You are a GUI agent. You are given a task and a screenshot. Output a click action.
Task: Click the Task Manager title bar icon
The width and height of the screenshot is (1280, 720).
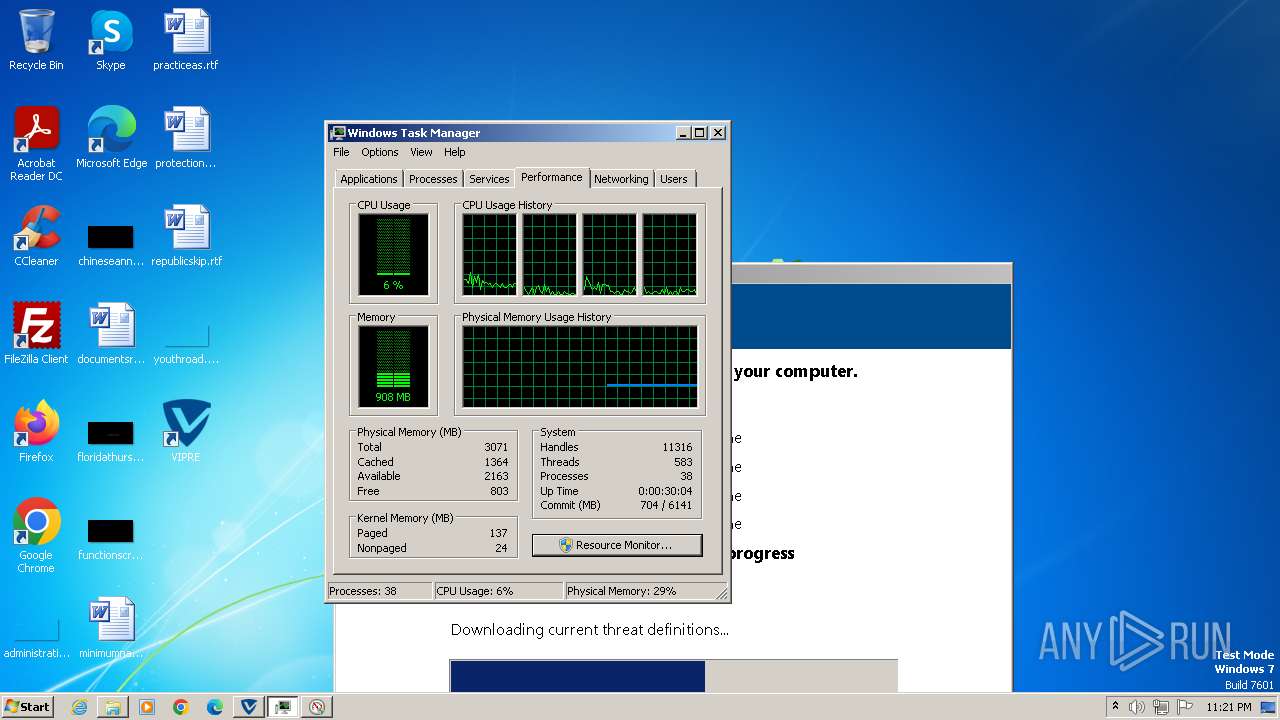click(338, 133)
